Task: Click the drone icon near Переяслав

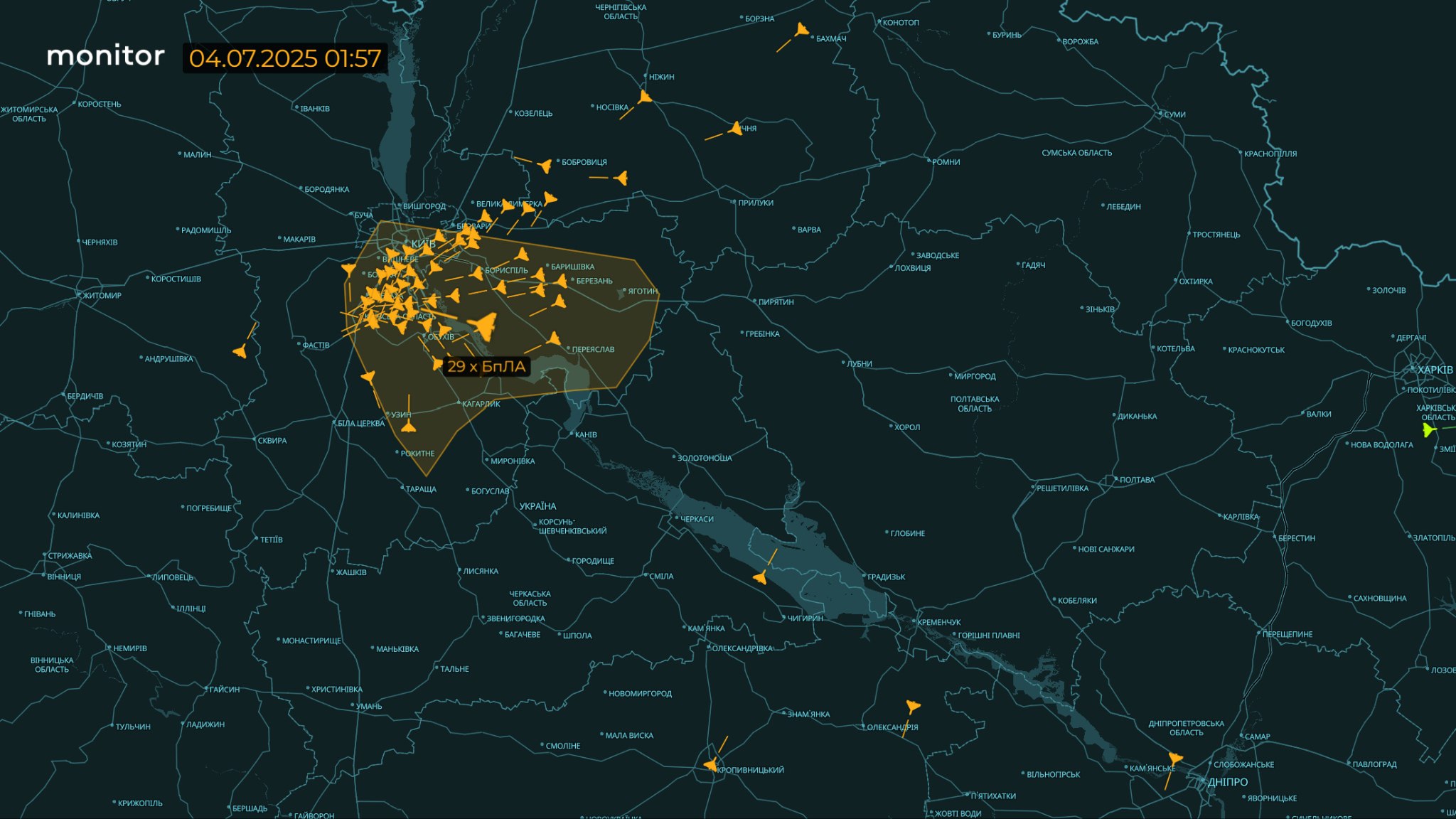Action: 554,339
